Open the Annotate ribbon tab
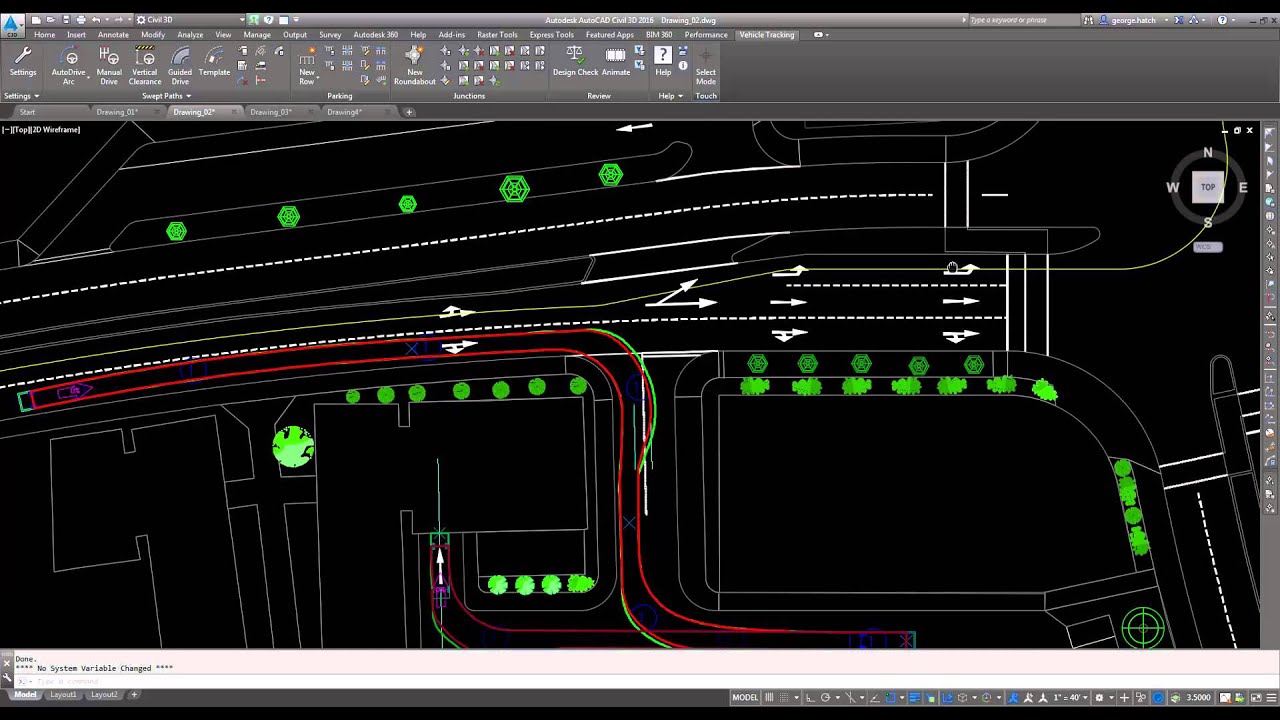 point(113,35)
